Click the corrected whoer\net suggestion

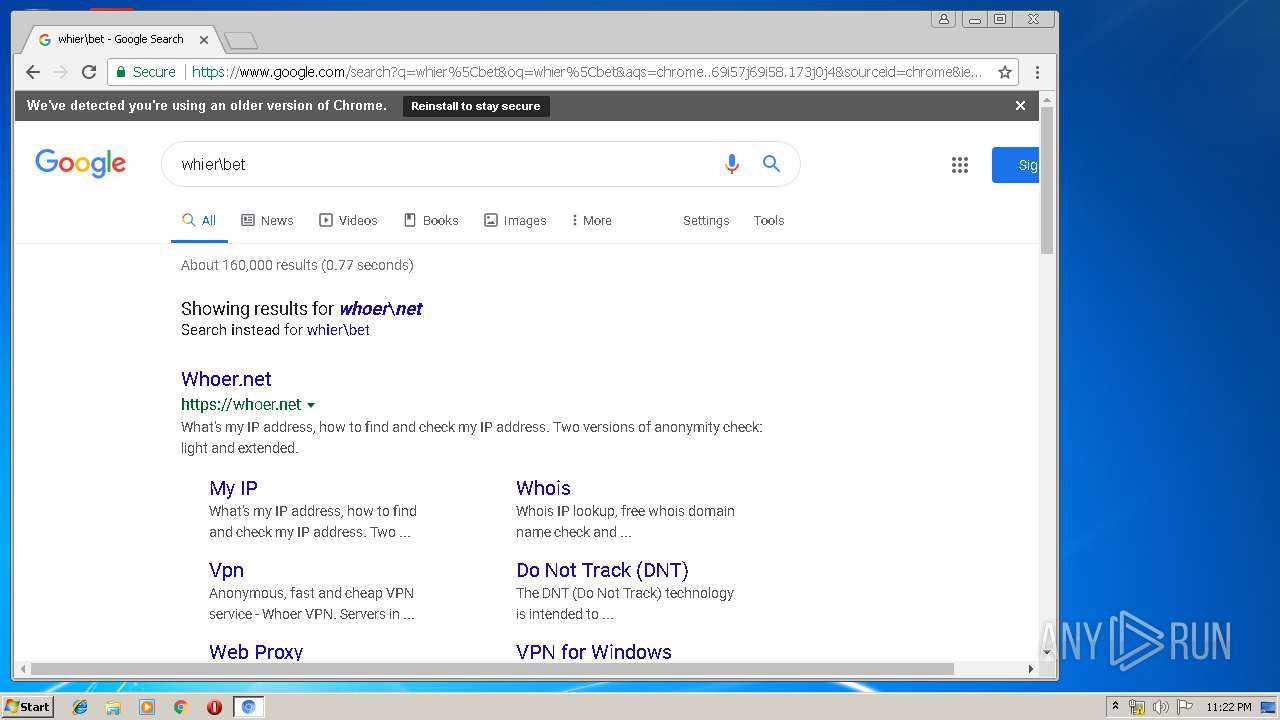tap(381, 308)
